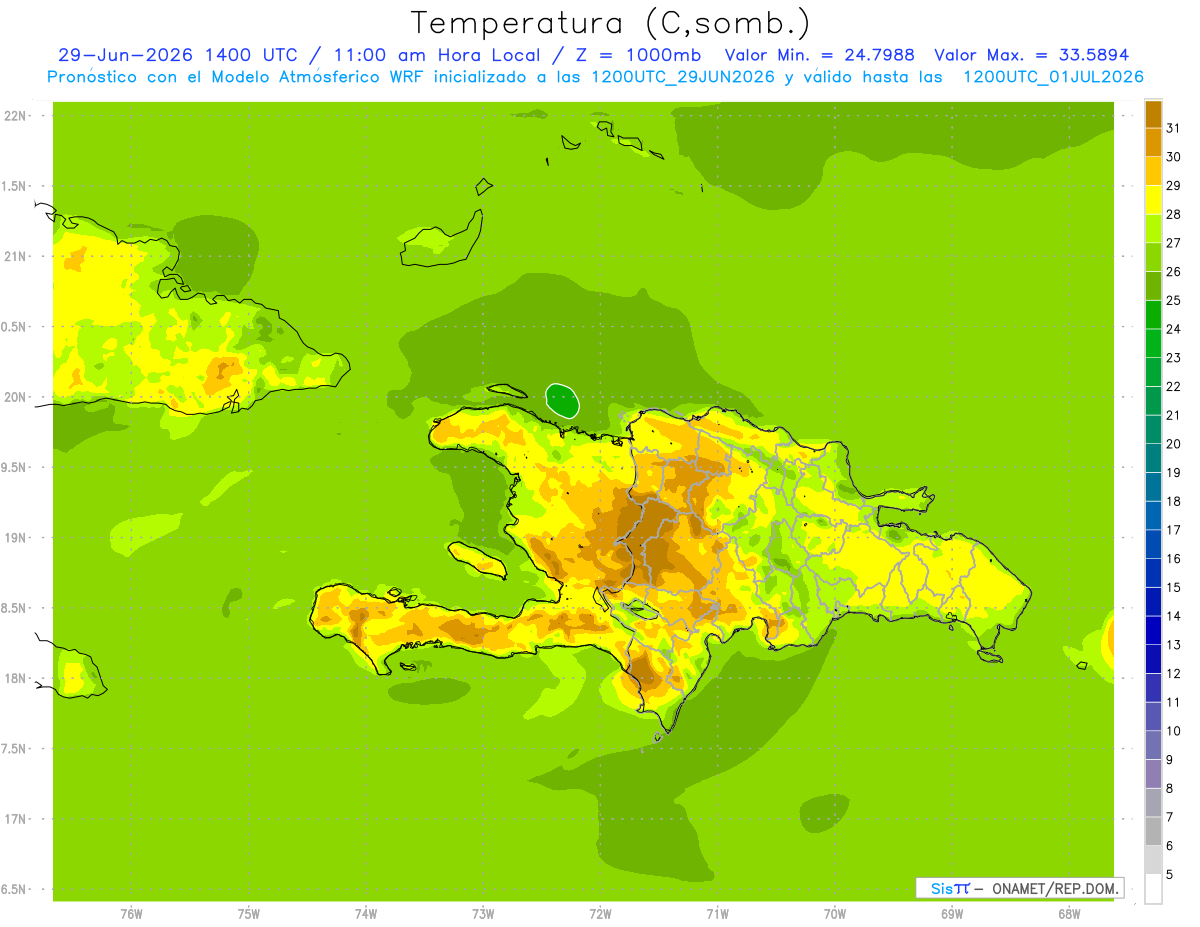Click the '19N' latitude label
This screenshot has width=1200, height=927.
coord(15,538)
